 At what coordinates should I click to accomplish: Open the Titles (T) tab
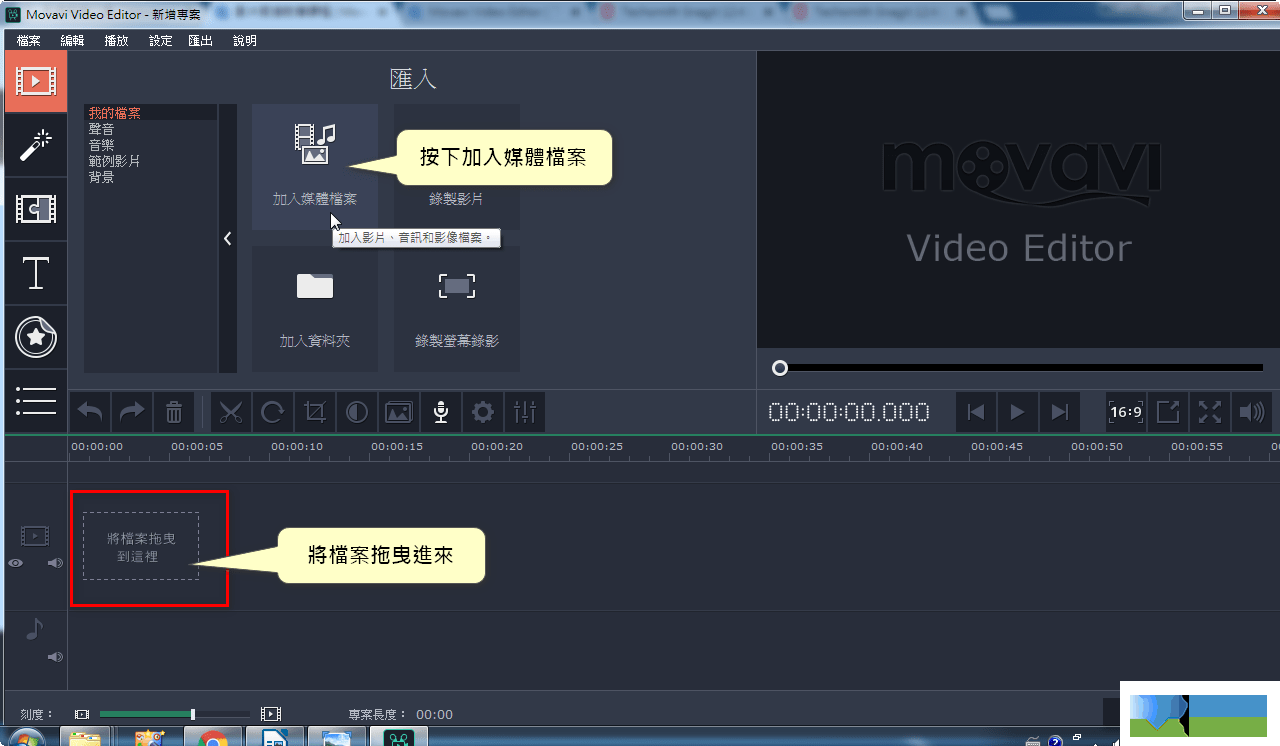[36, 273]
